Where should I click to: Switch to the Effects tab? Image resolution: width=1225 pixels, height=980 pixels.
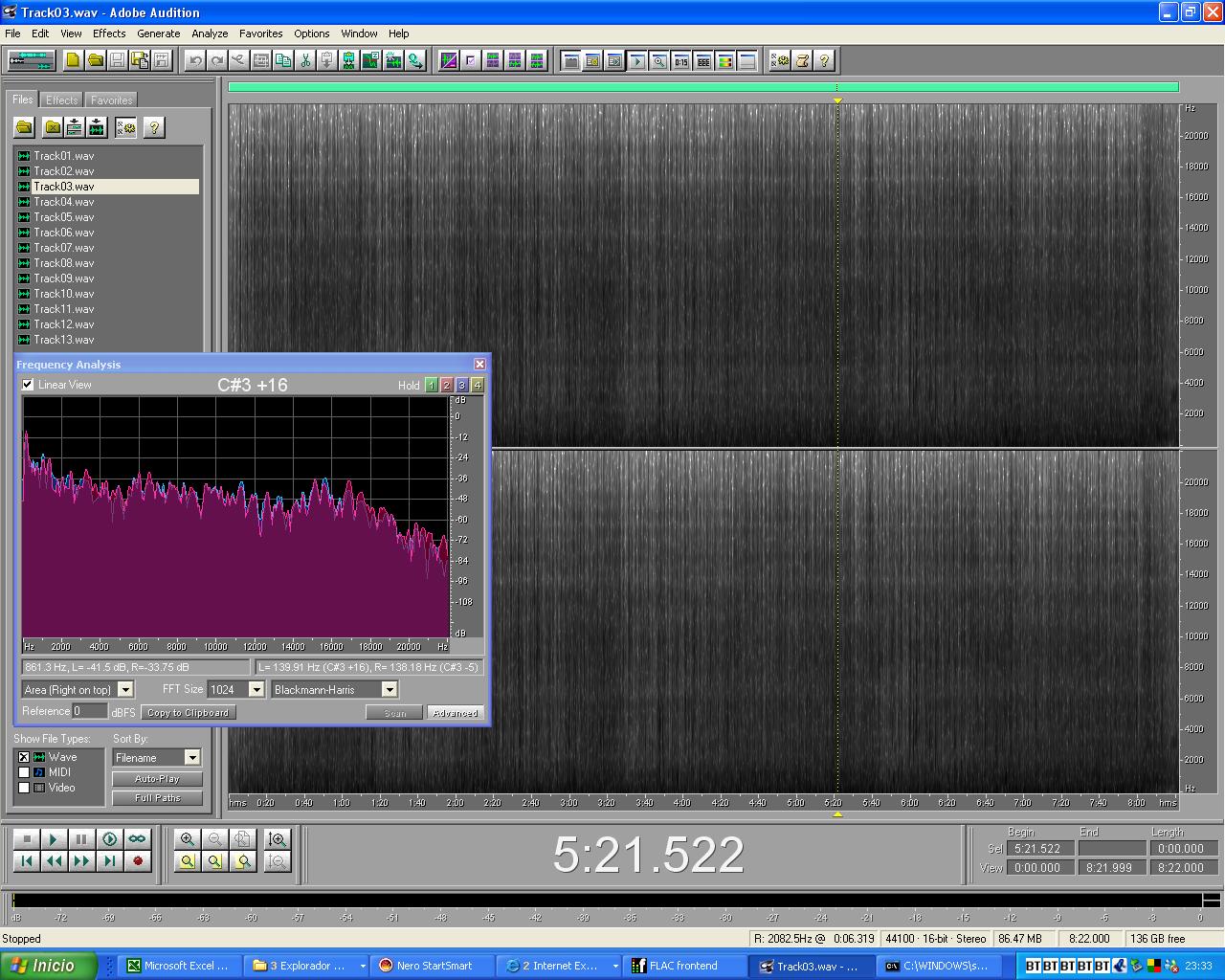tap(62, 100)
